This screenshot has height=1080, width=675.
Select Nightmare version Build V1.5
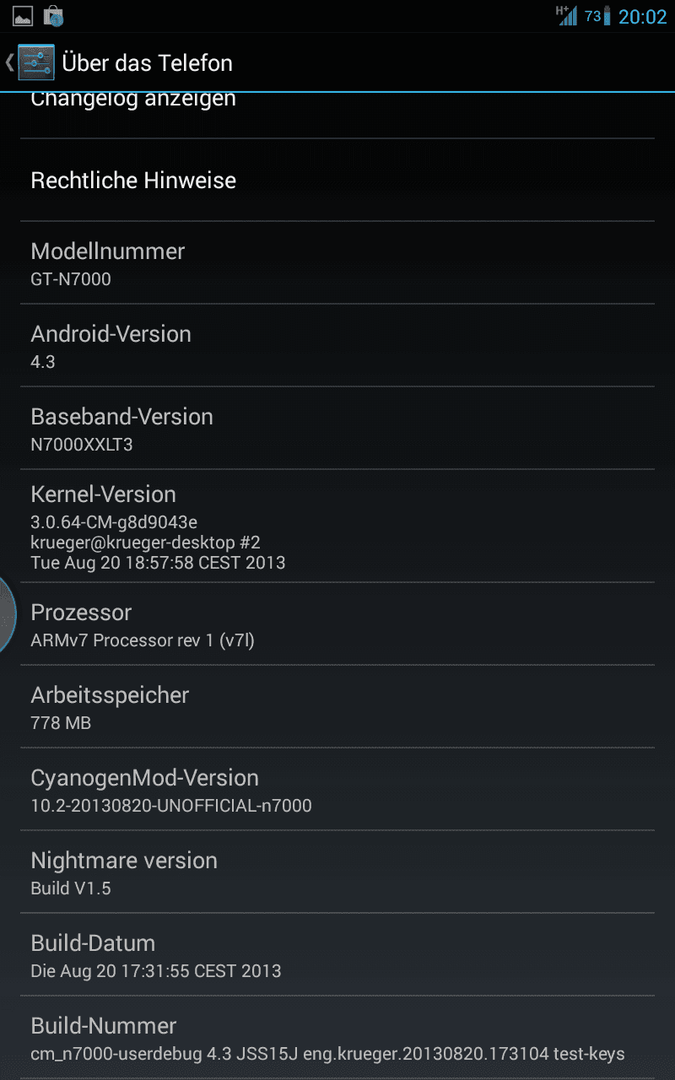[x=338, y=871]
